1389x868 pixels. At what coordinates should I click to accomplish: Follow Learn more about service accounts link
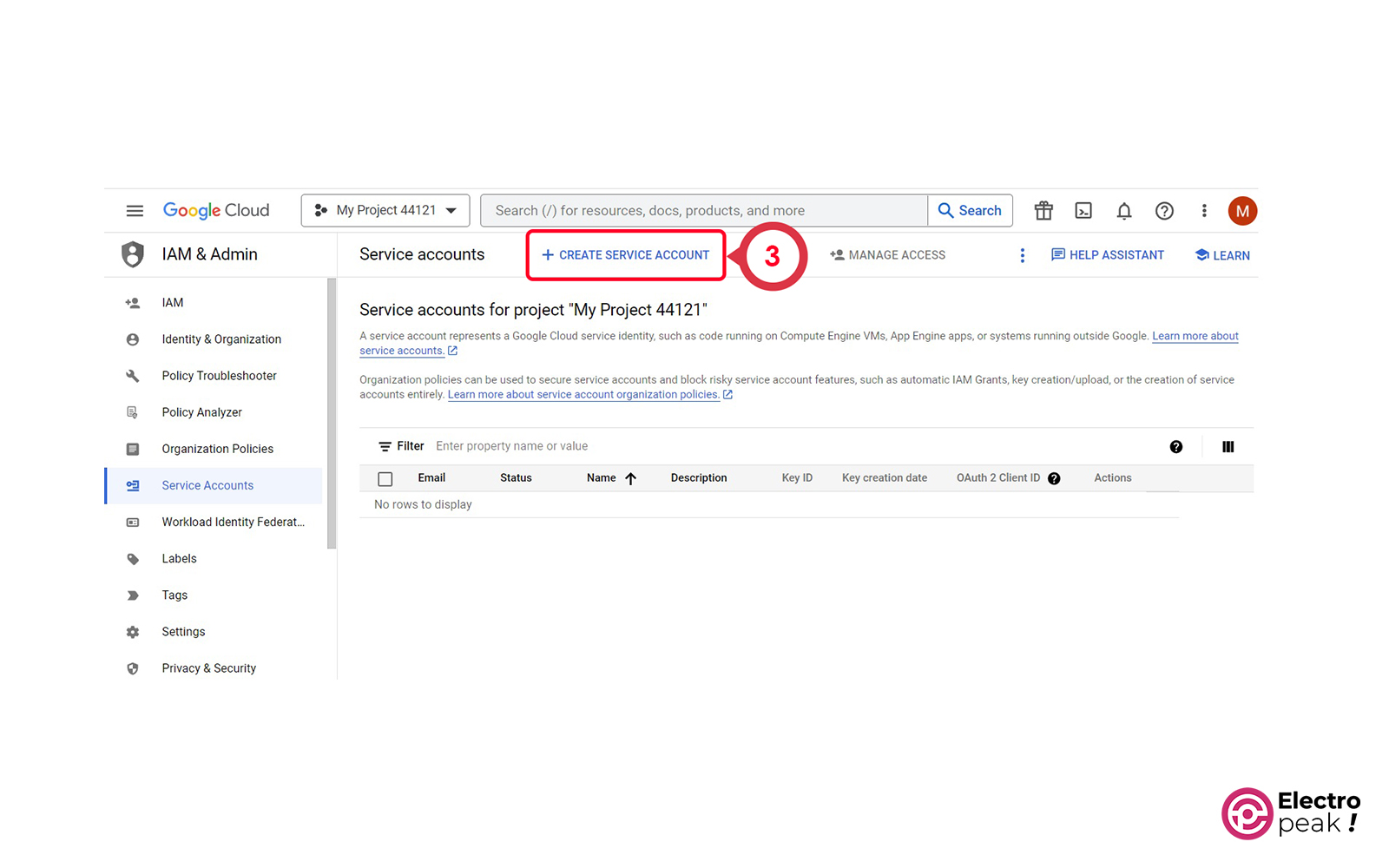click(x=1195, y=336)
